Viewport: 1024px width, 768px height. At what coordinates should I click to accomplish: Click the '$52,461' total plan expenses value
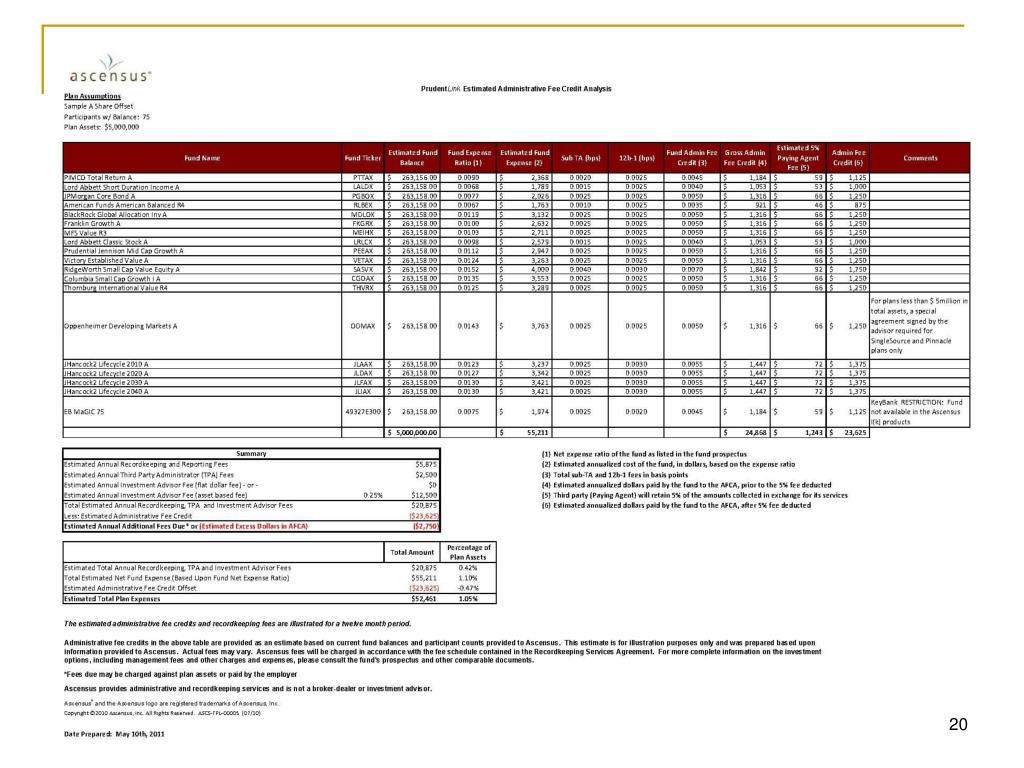coord(423,599)
